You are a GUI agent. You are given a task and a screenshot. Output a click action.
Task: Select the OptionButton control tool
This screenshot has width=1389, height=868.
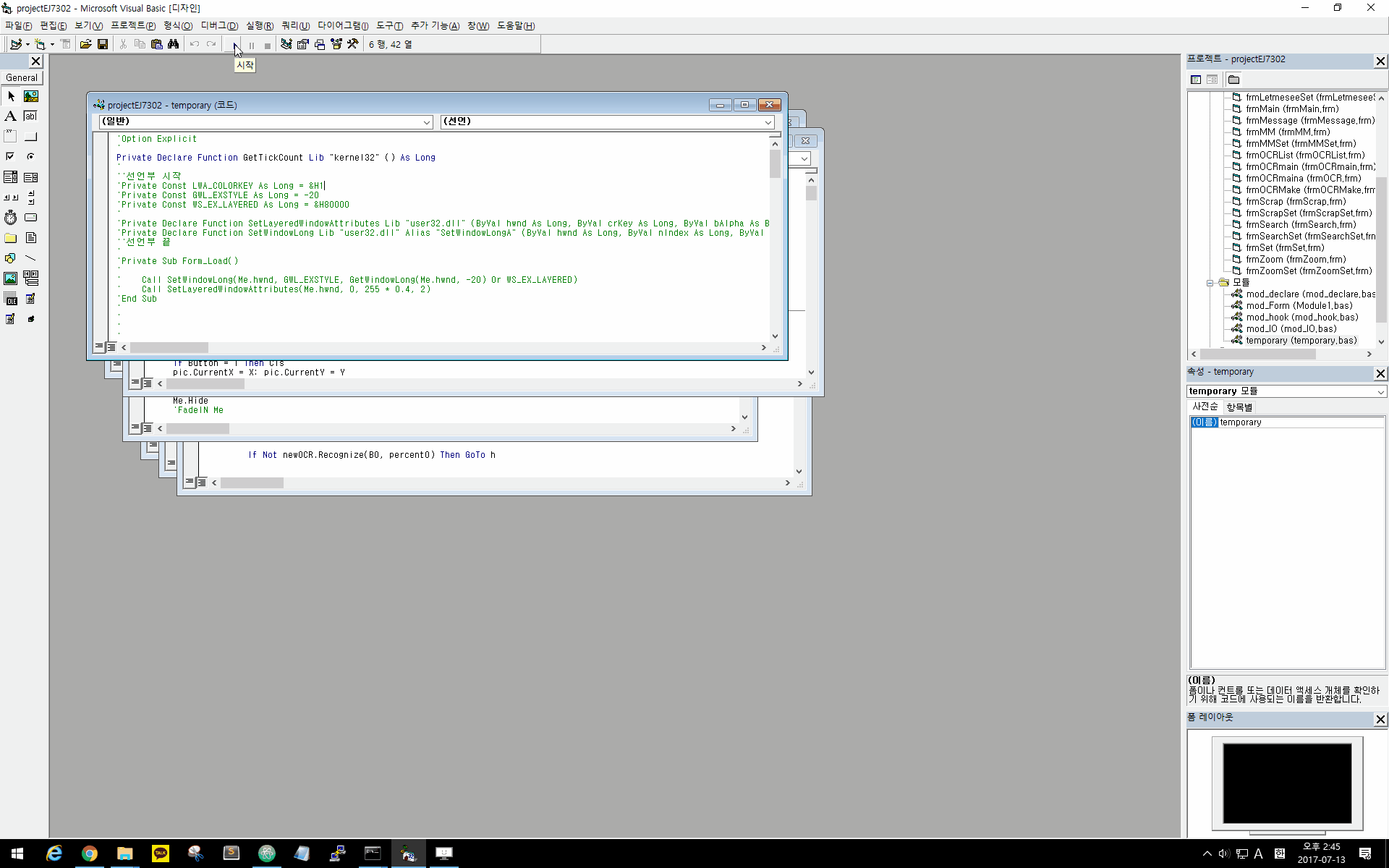tap(31, 157)
